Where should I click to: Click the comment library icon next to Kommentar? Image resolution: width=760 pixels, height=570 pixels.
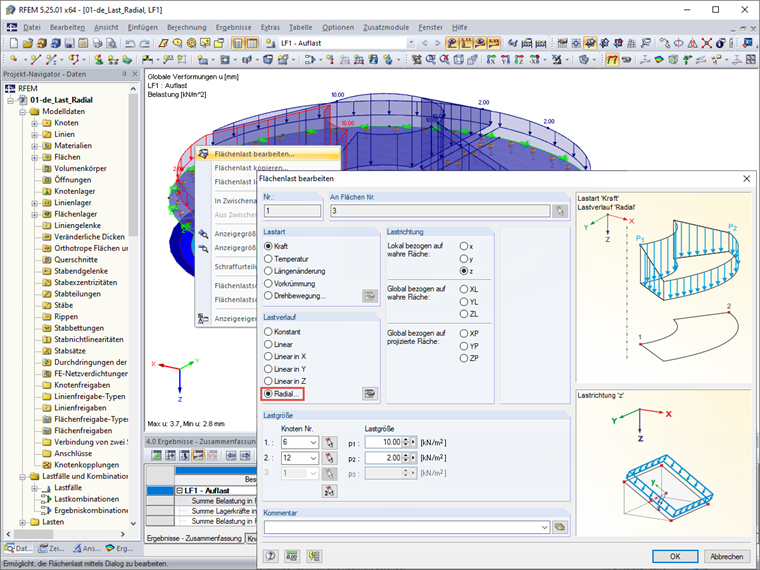pos(560,526)
